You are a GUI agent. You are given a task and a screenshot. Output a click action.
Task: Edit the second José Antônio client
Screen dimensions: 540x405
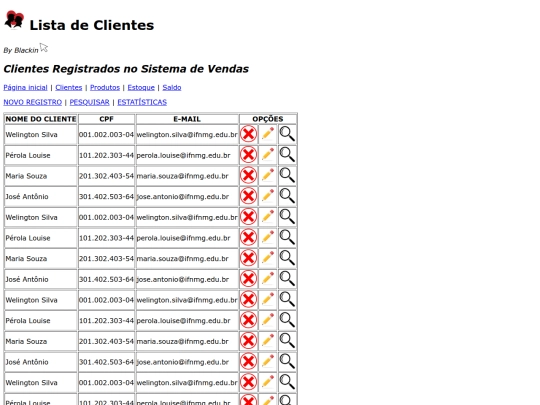268,278
